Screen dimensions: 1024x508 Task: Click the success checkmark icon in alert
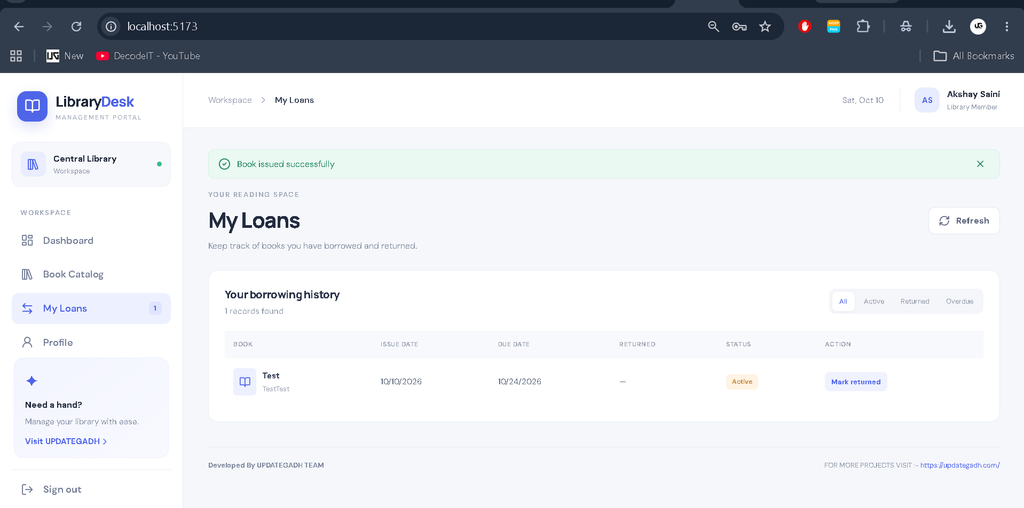224,164
